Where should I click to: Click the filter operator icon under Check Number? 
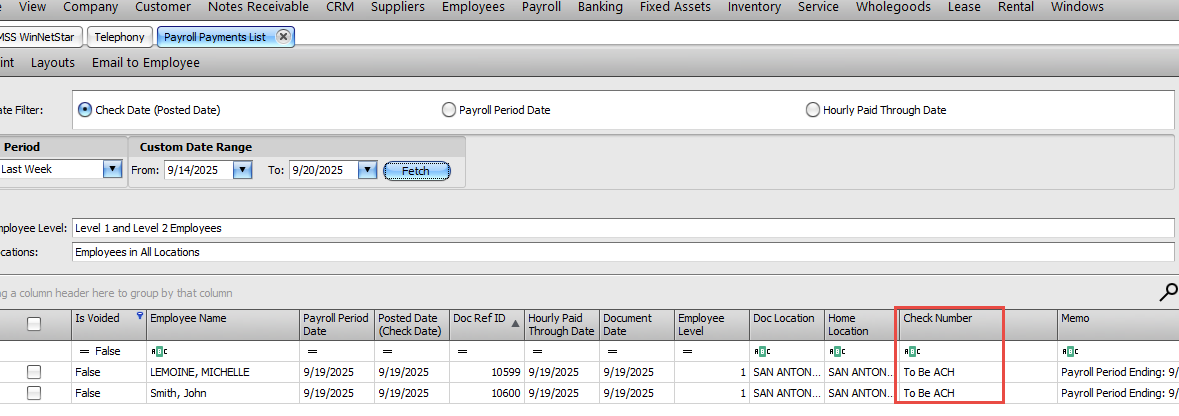(x=911, y=352)
